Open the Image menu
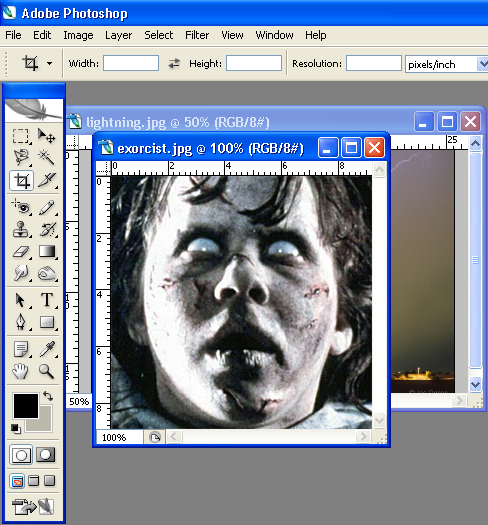Screen dimensions: 488x525 tap(78, 35)
